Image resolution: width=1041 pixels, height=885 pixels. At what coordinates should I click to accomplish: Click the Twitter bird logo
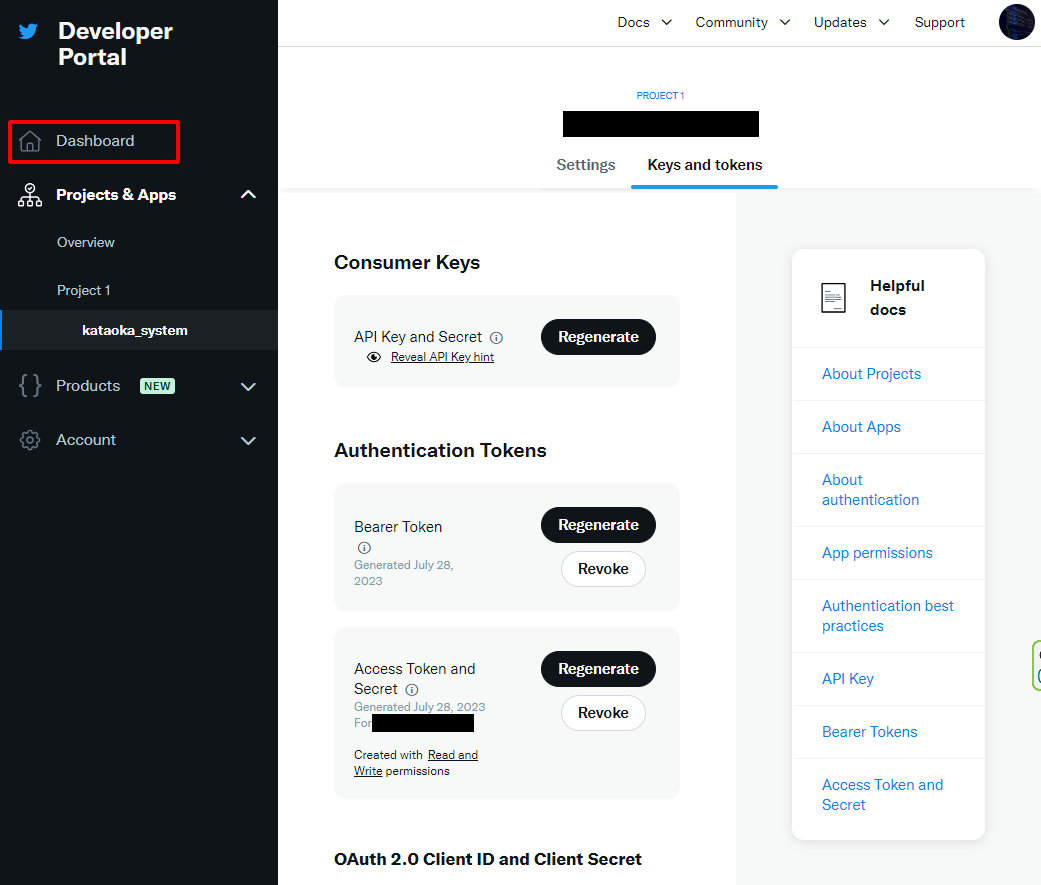[x=28, y=31]
